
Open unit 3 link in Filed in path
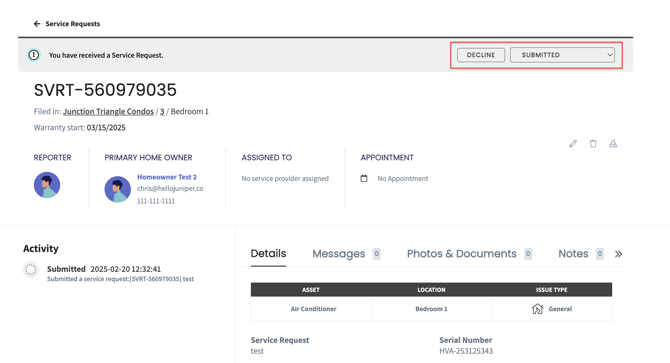pyautogui.click(x=162, y=111)
